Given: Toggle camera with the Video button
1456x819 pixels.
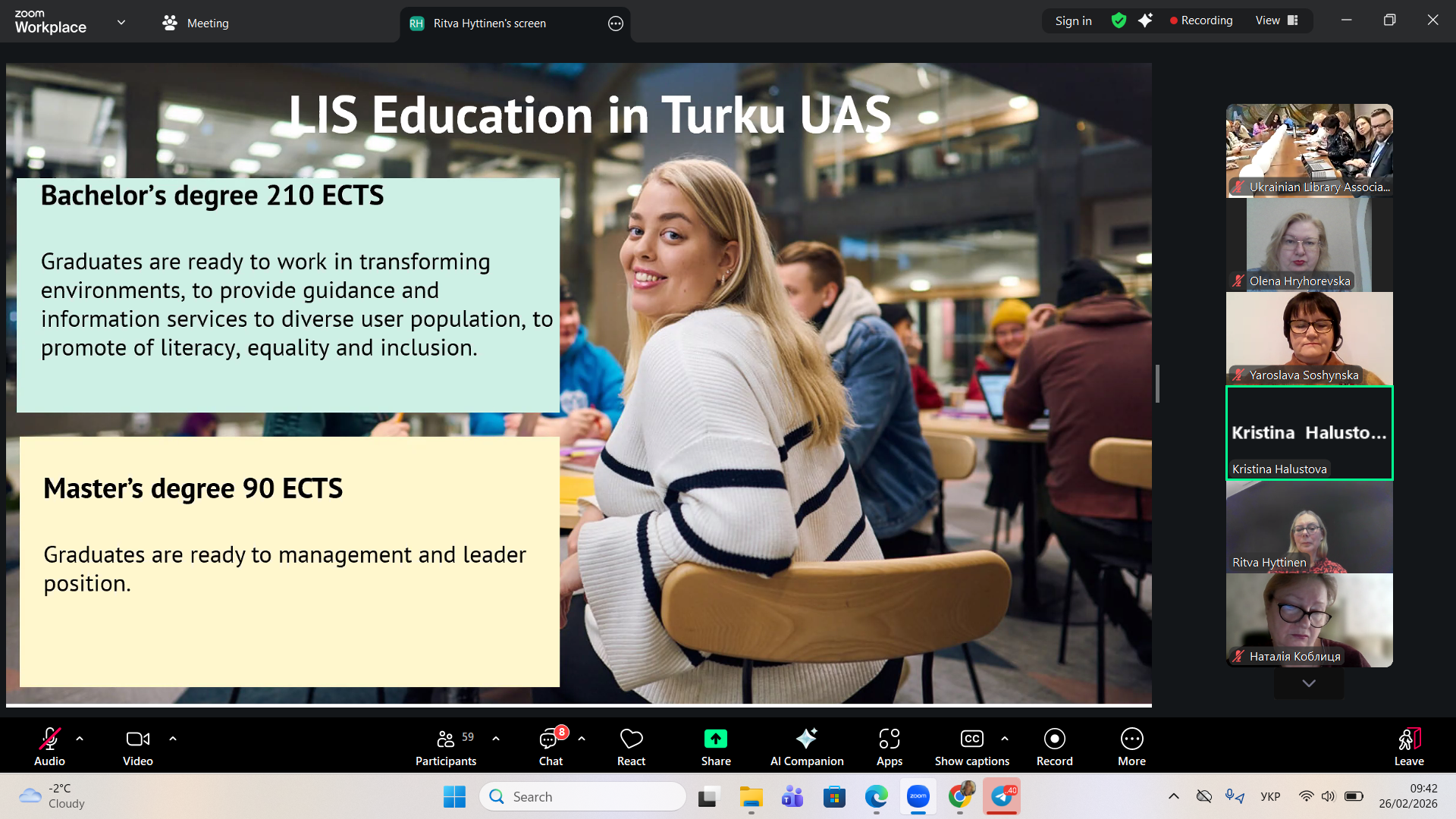Looking at the screenshot, I should tap(137, 747).
